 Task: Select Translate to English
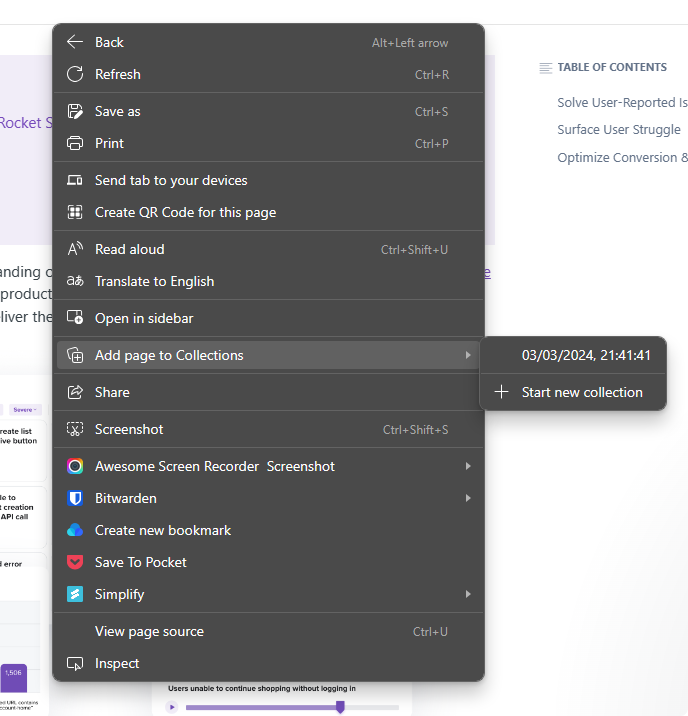coord(154,281)
